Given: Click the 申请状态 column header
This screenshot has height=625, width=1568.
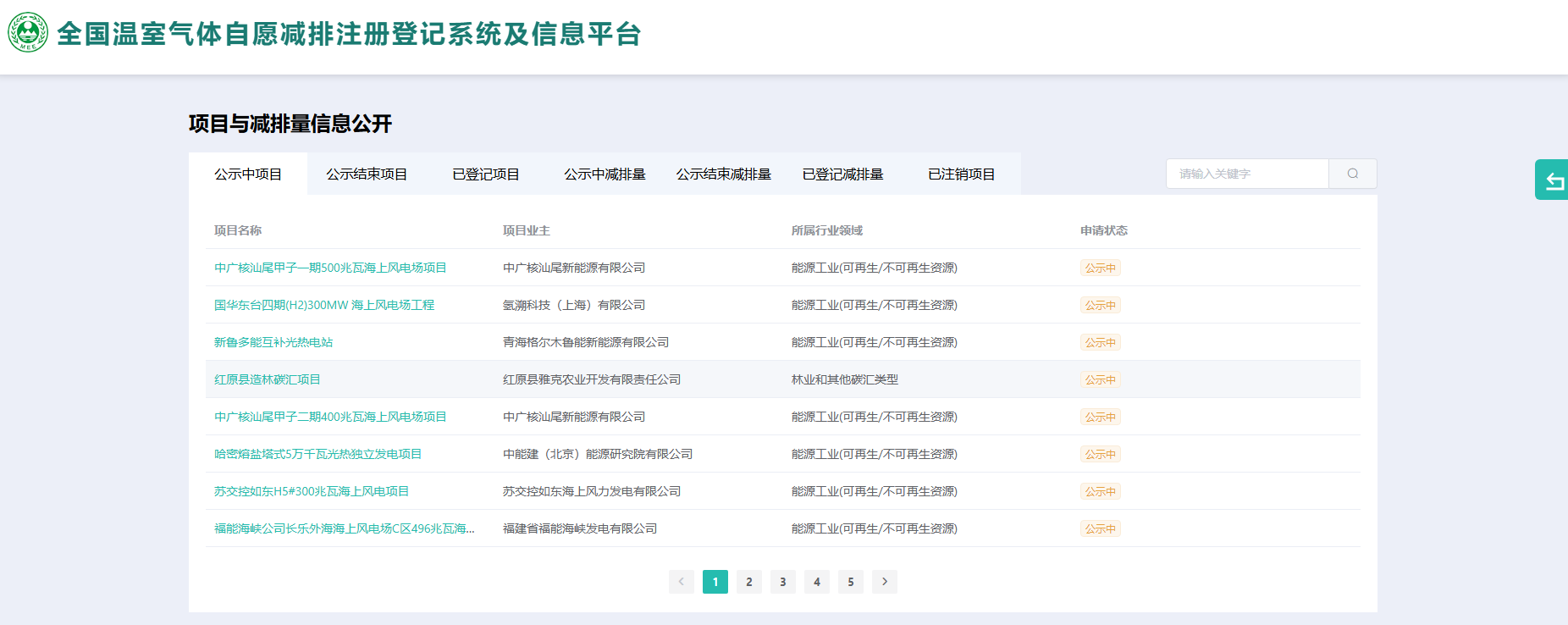Looking at the screenshot, I should pyautogui.click(x=1104, y=230).
